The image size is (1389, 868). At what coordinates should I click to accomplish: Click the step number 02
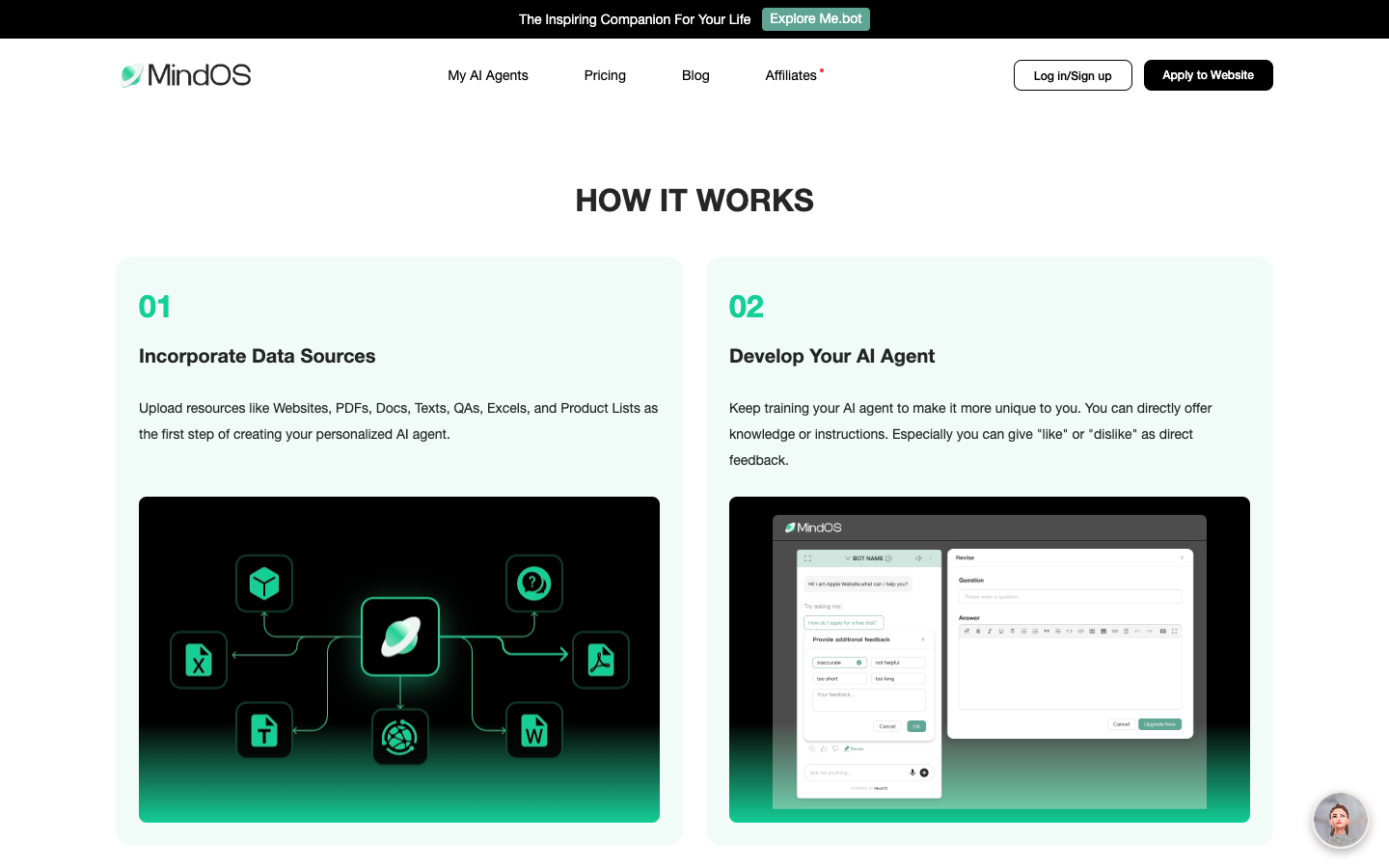pos(747,307)
